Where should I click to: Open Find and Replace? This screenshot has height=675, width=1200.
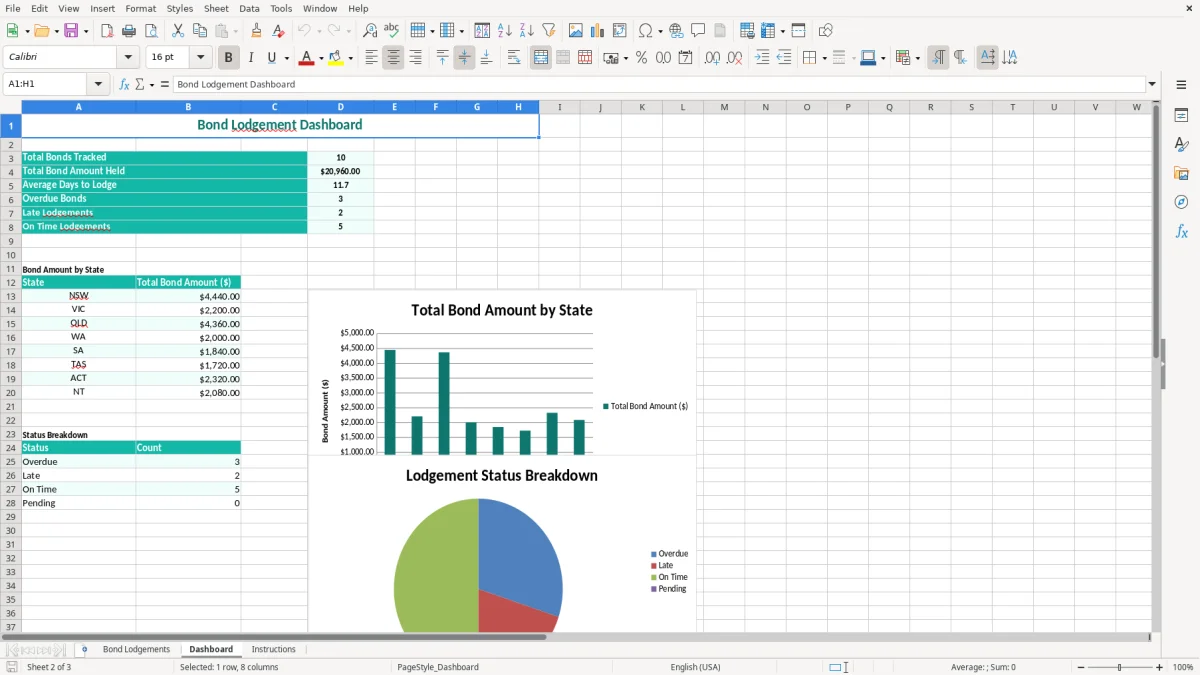click(x=370, y=31)
